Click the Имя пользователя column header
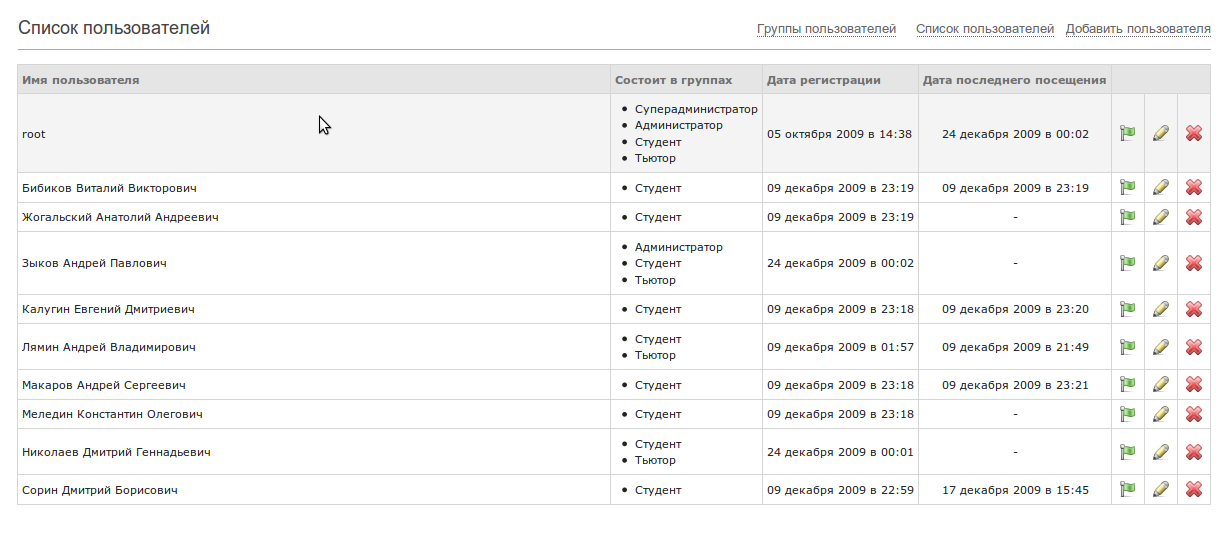 [80, 80]
